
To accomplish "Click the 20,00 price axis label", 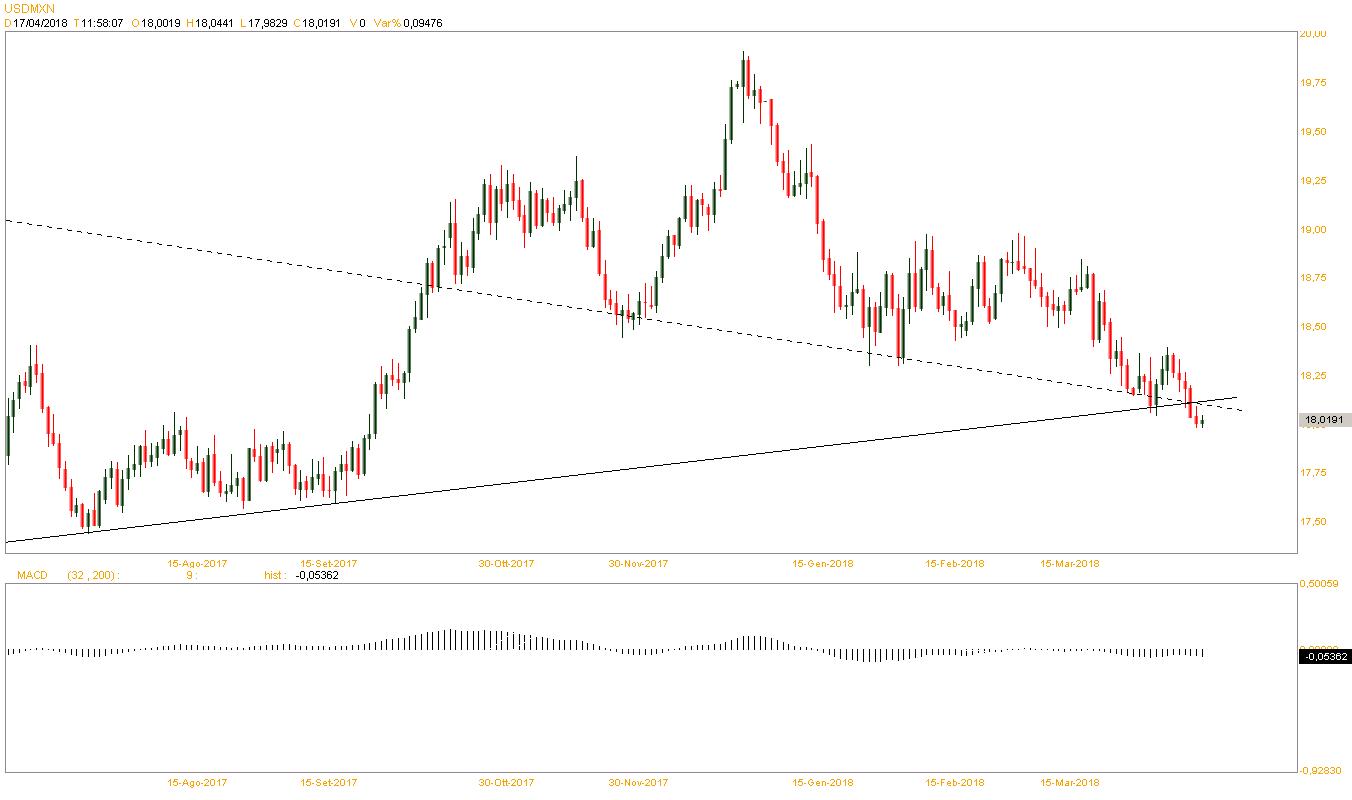I will (x=1312, y=34).
